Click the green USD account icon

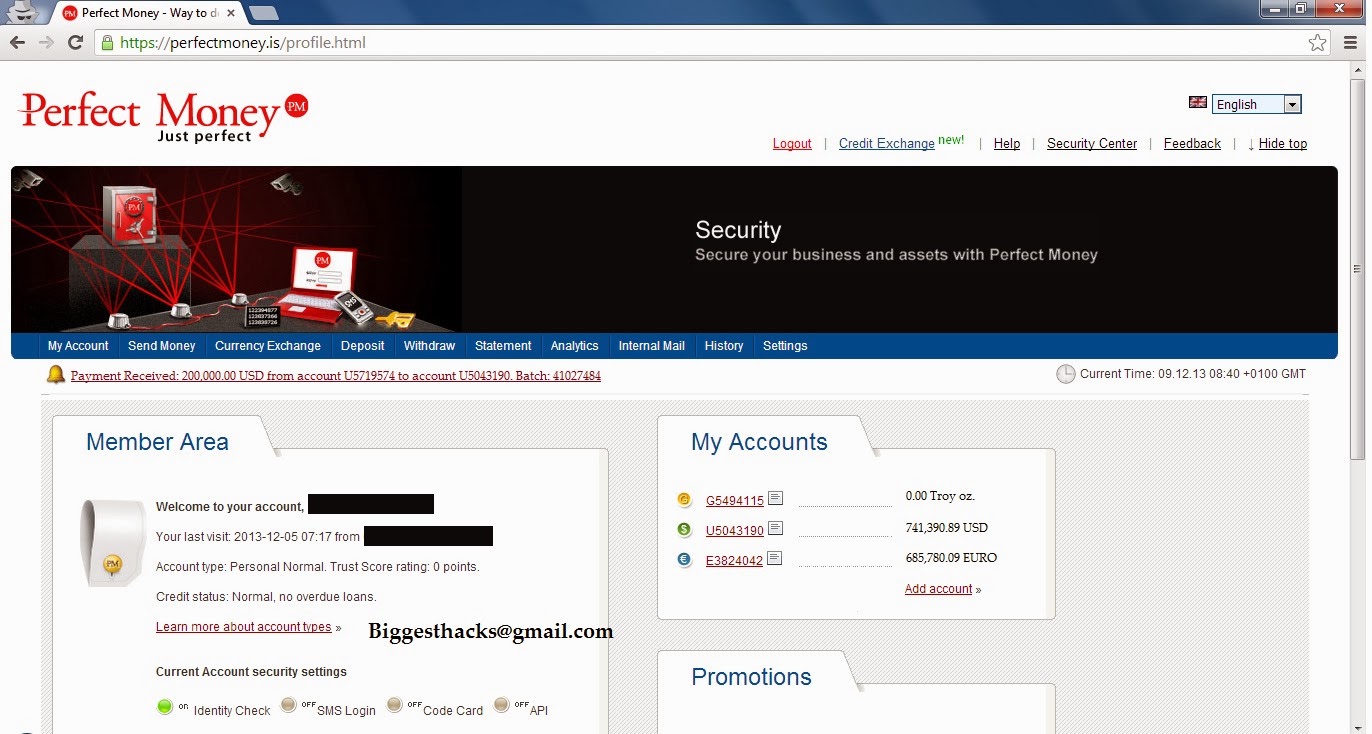684,530
